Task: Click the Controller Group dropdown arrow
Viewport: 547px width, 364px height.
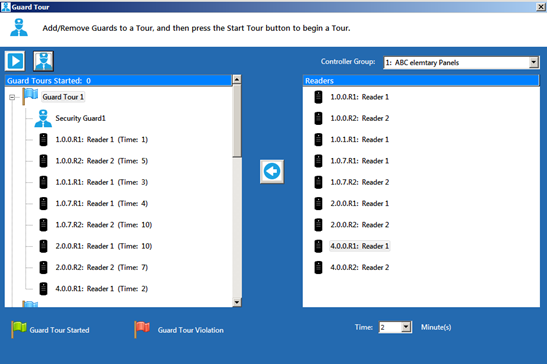Action: (533, 62)
